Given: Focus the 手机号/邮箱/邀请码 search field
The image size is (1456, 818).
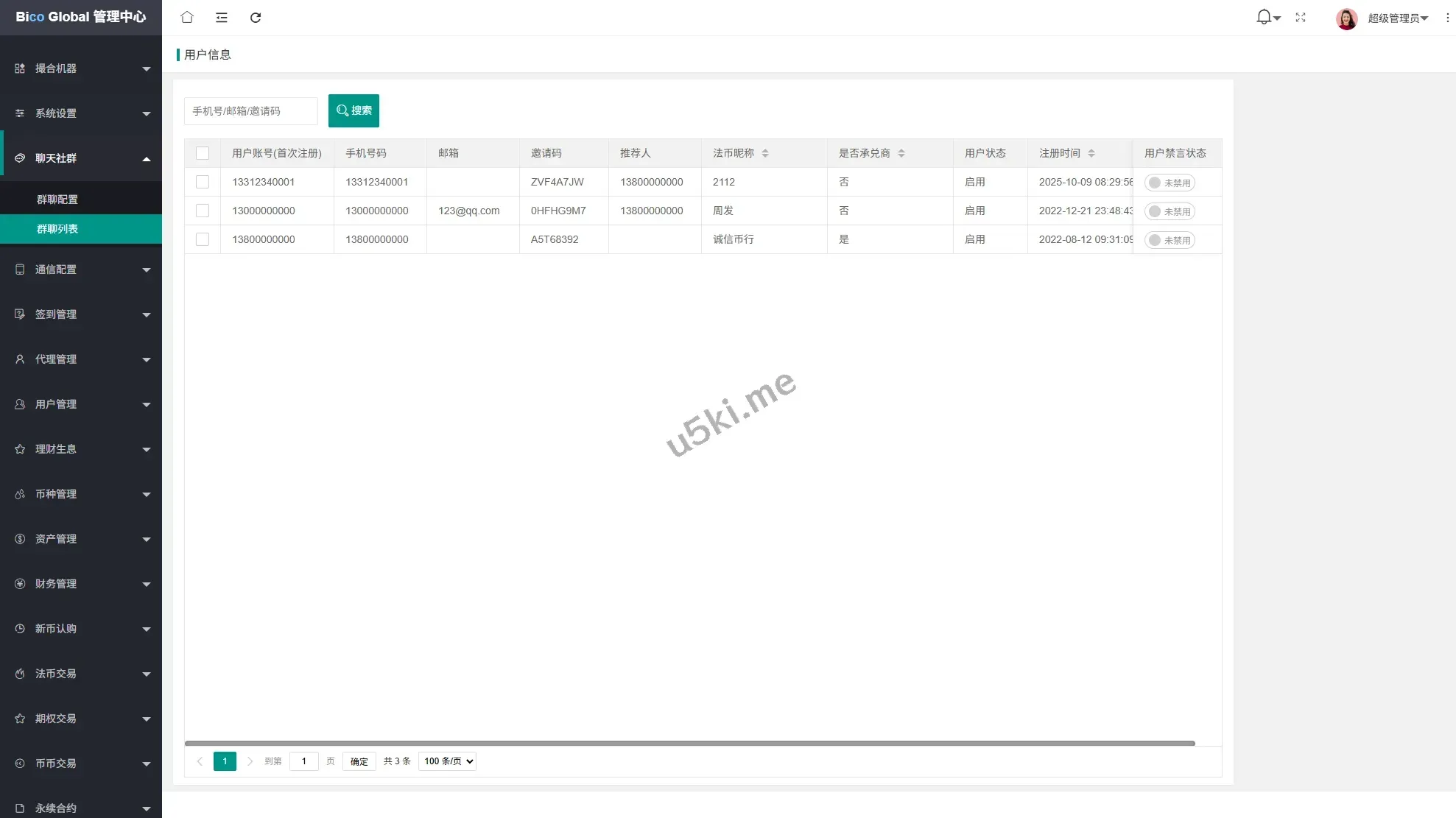Looking at the screenshot, I should point(250,111).
